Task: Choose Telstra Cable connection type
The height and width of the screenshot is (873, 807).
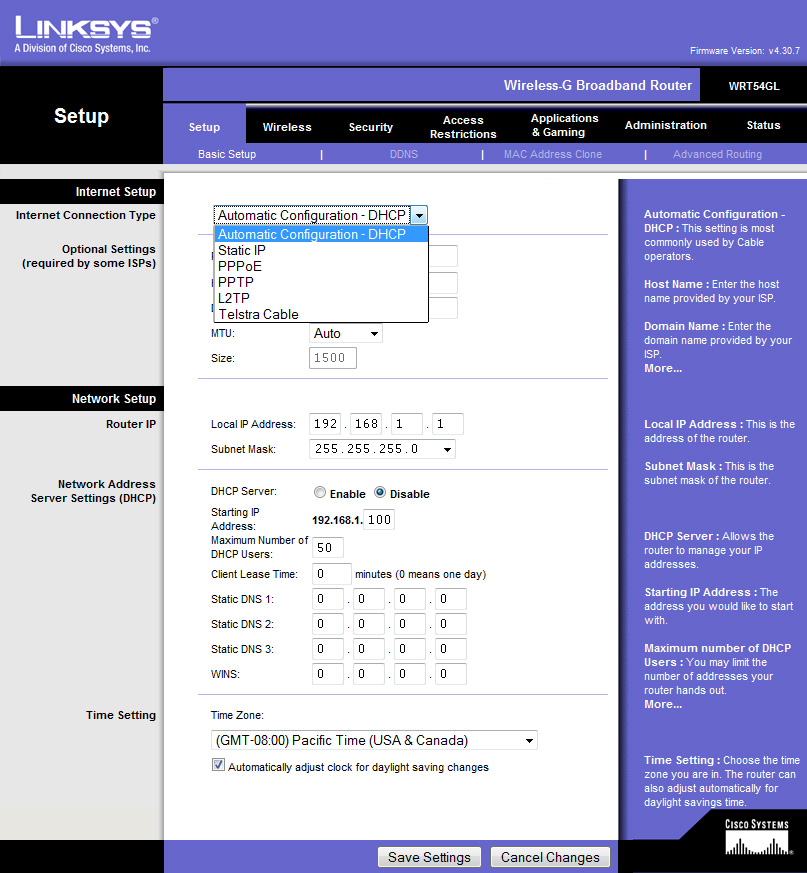Action: tap(321, 314)
